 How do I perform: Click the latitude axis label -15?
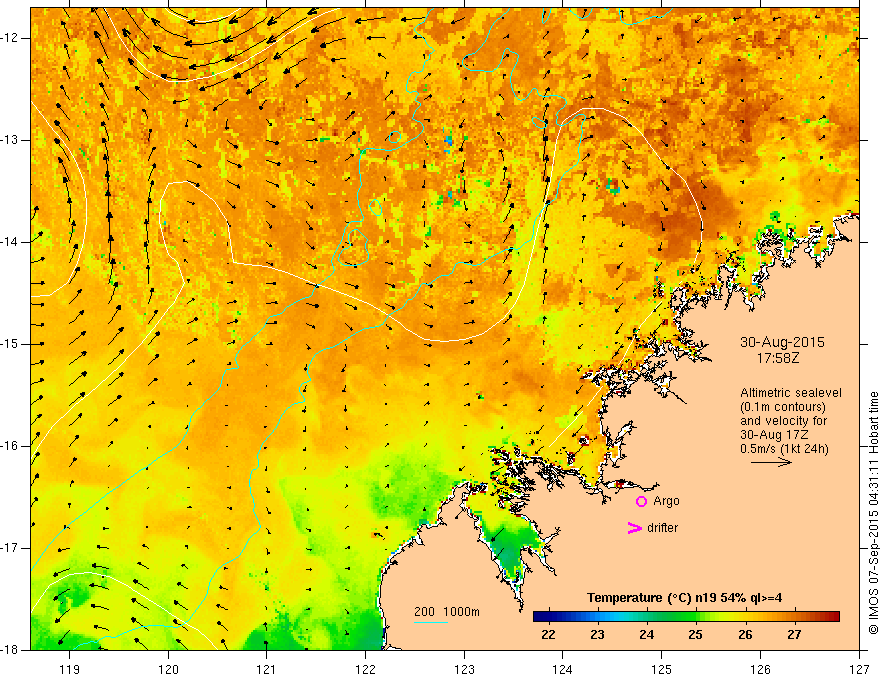[11, 344]
